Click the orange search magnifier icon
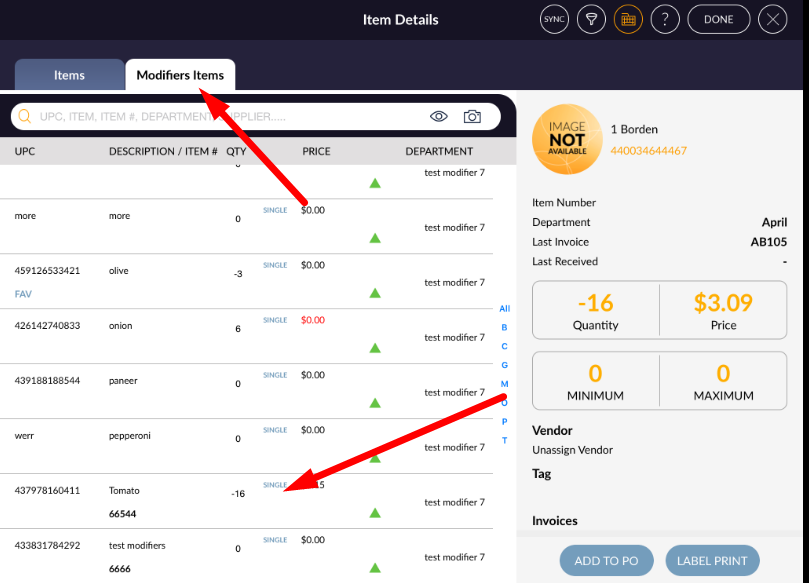The image size is (809, 583). 25,117
